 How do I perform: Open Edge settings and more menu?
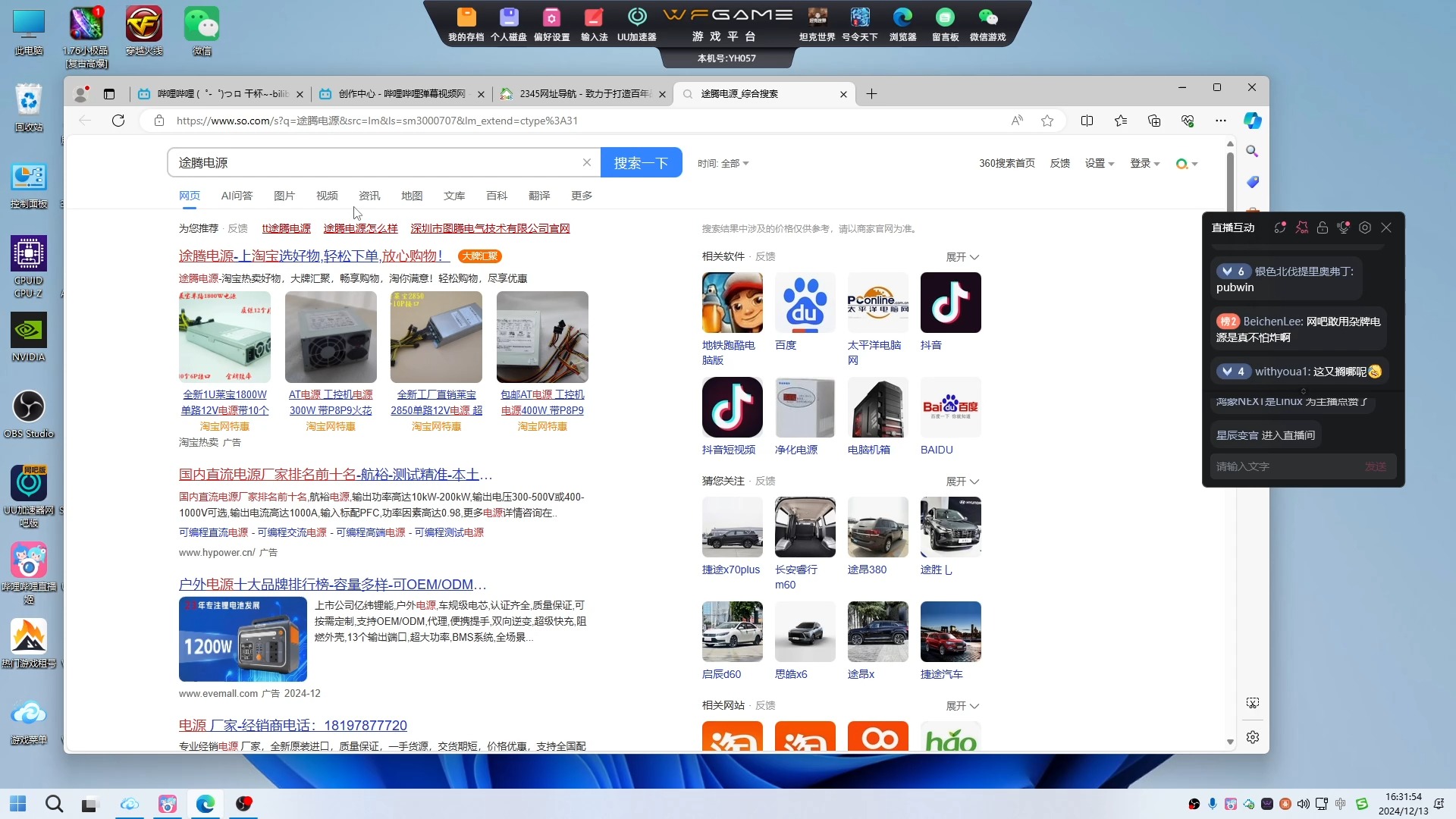tap(1220, 121)
